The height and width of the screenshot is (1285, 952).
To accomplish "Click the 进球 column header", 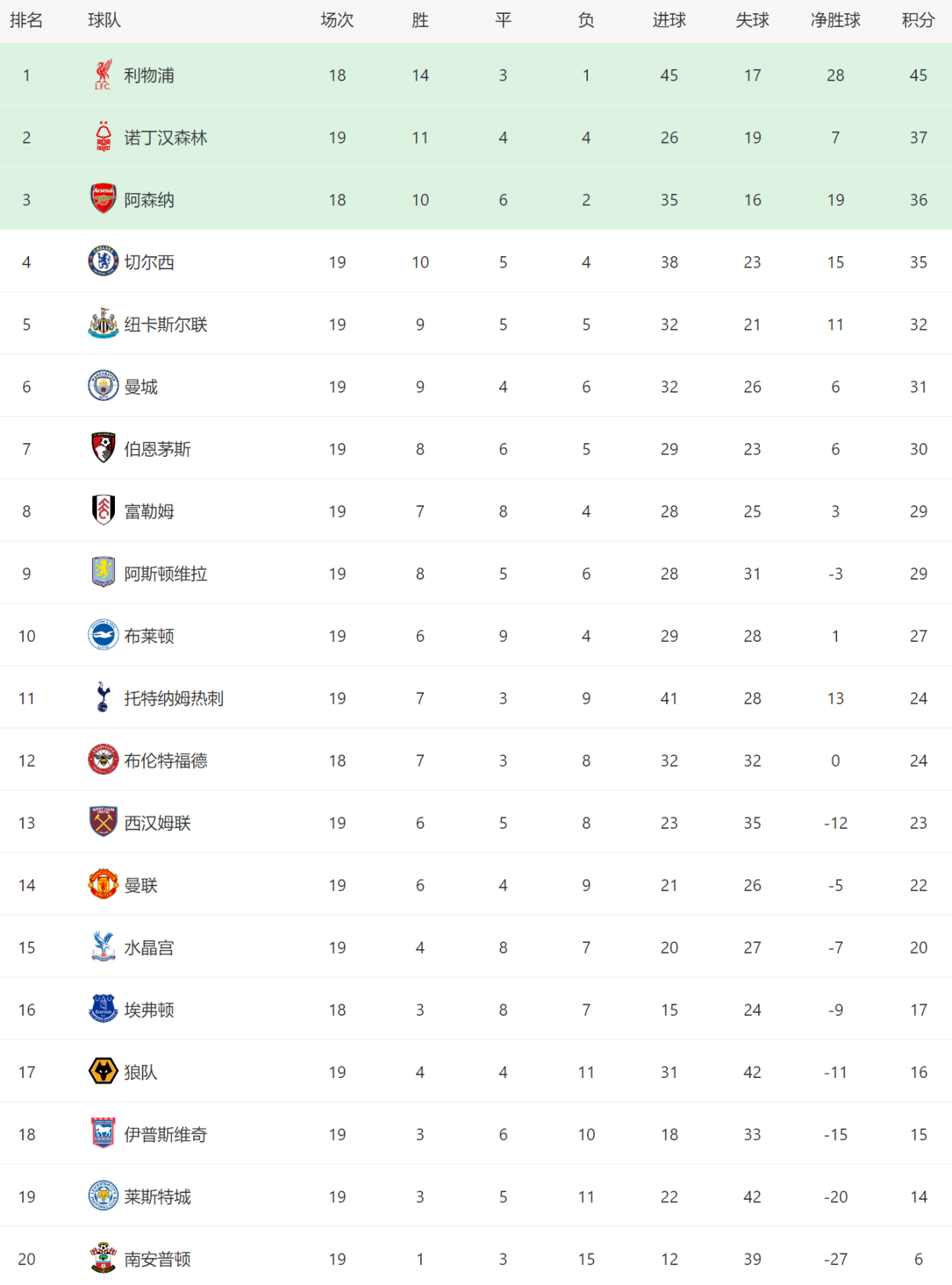I will click(669, 21).
